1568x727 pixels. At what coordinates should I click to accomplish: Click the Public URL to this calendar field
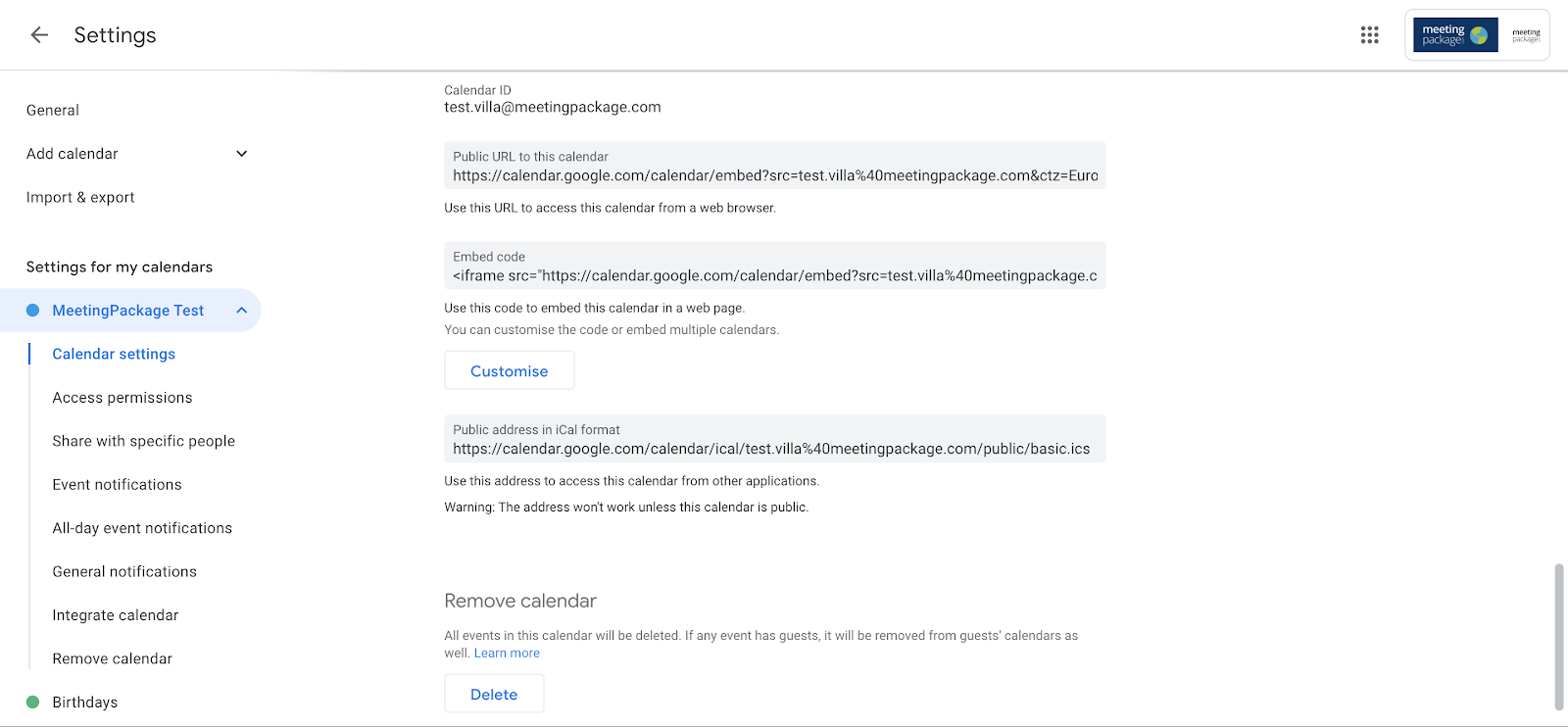pyautogui.click(x=775, y=167)
